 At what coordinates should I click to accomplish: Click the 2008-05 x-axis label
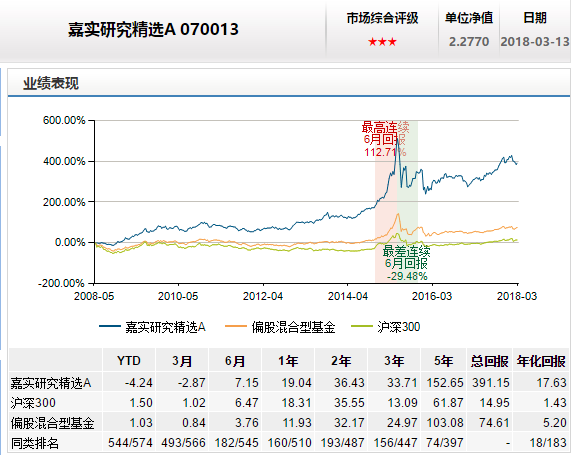94,296
